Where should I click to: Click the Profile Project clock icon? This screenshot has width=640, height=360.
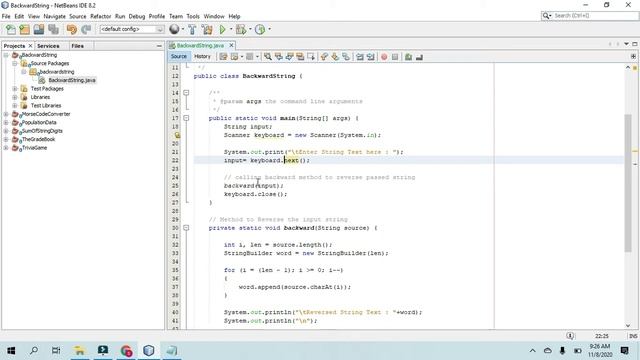260,29
